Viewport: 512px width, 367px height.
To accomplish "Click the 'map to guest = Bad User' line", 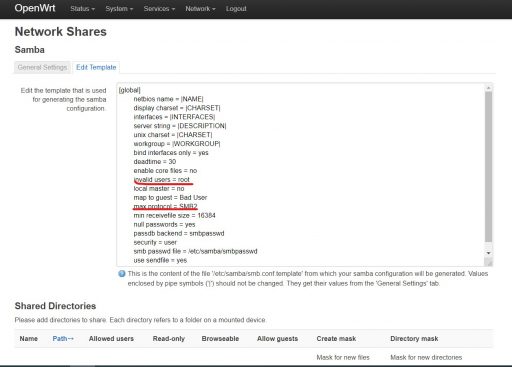I will [x=170, y=198].
